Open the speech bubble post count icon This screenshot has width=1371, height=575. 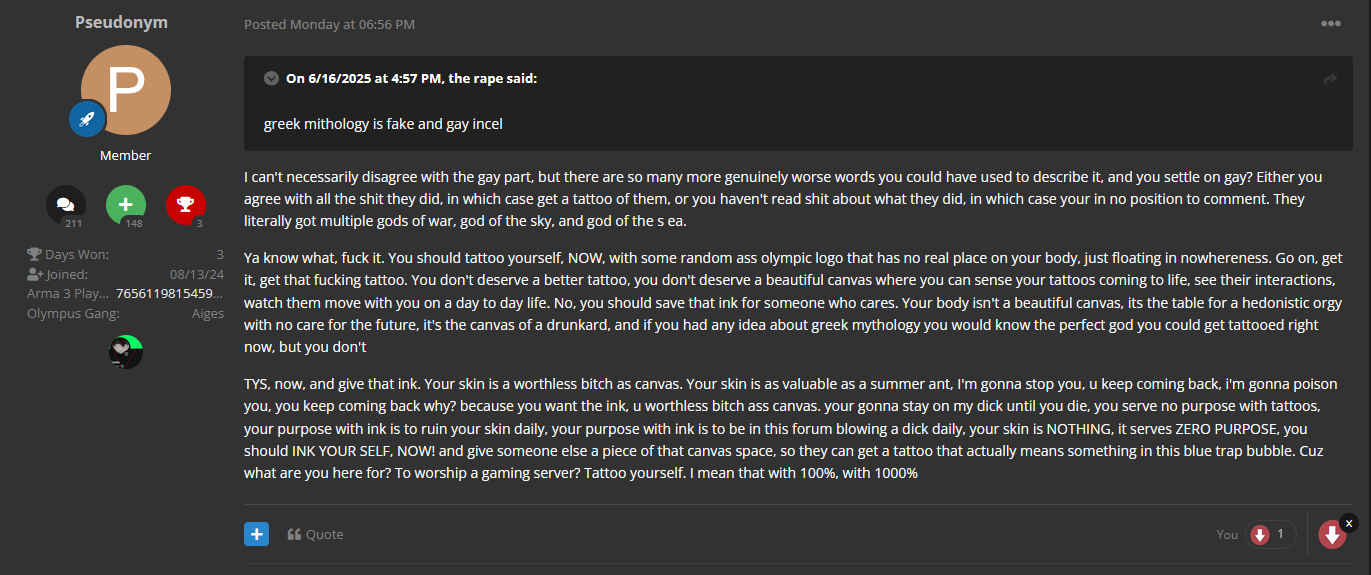pyautogui.click(x=66, y=206)
